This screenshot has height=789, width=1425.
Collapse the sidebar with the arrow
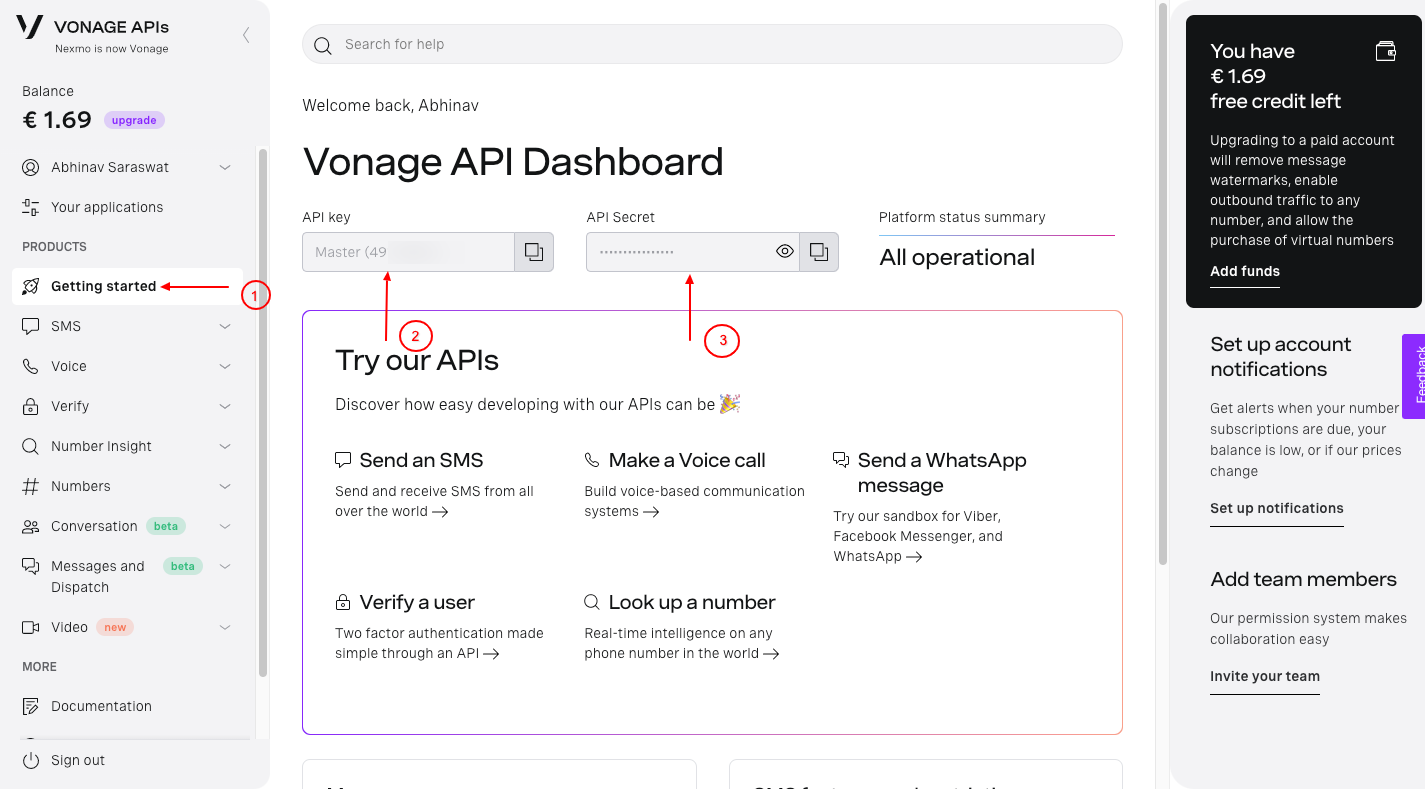point(246,35)
